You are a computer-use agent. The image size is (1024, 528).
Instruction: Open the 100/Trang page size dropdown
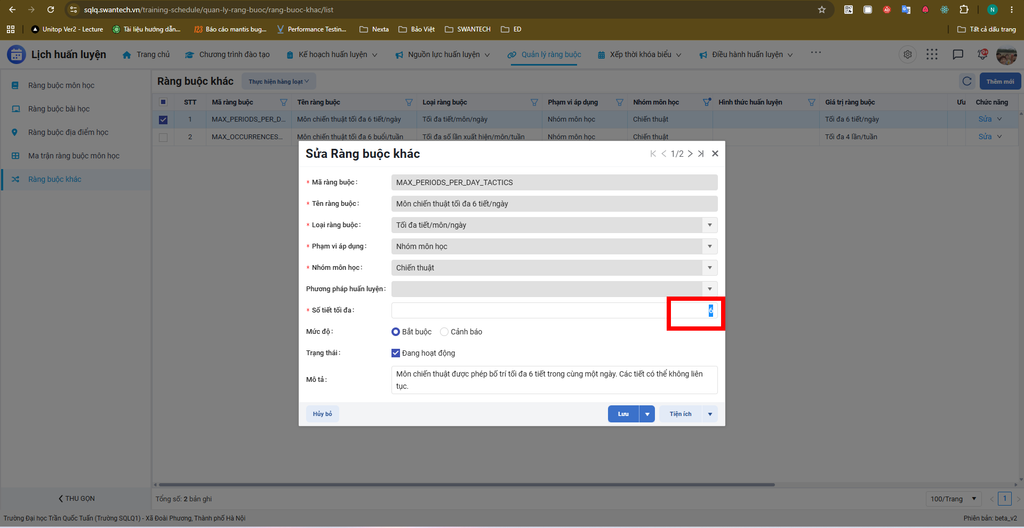(x=953, y=499)
